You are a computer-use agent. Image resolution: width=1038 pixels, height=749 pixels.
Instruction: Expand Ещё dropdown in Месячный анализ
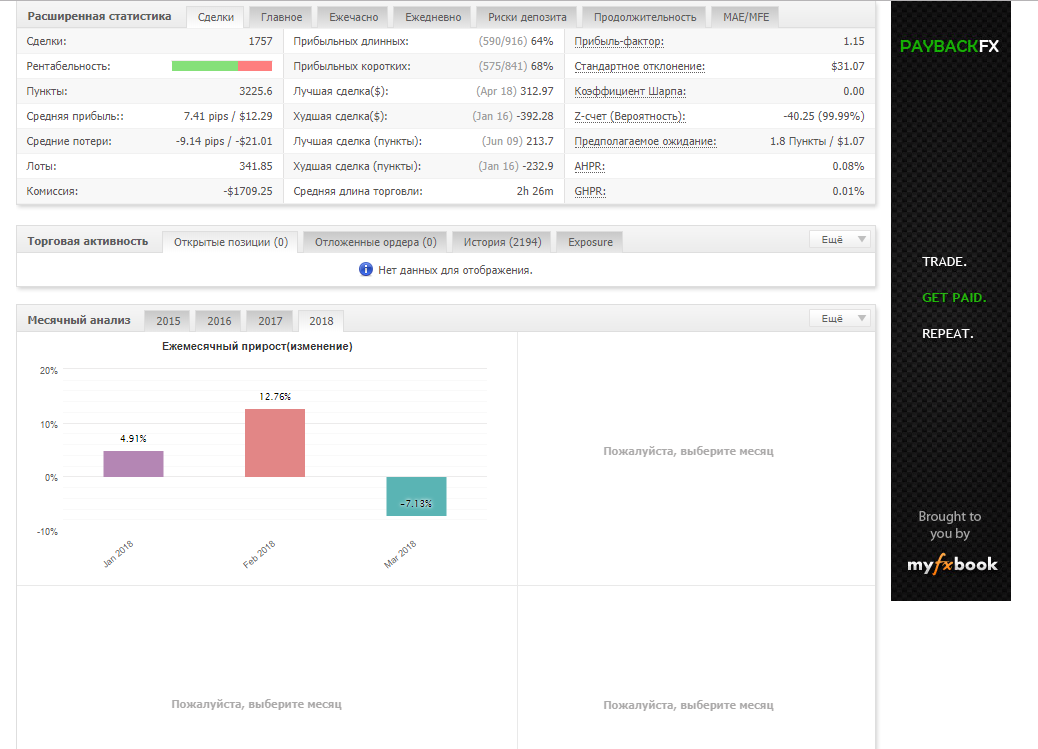[x=839, y=319]
